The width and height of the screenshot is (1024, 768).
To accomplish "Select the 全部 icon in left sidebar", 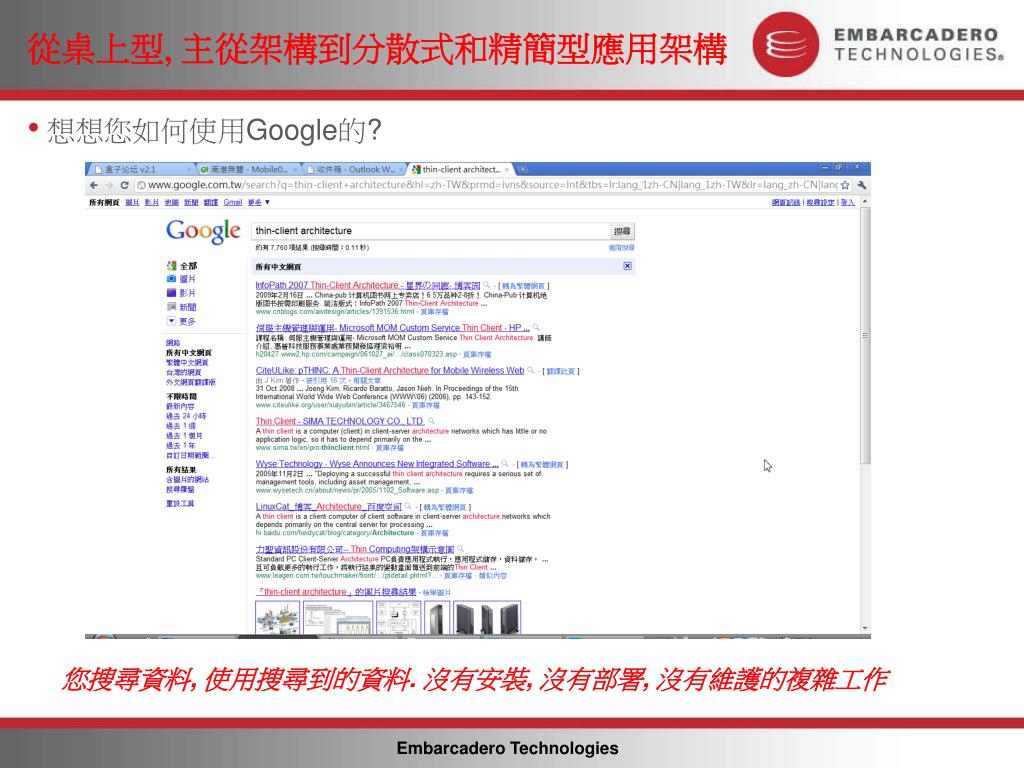I will [172, 266].
